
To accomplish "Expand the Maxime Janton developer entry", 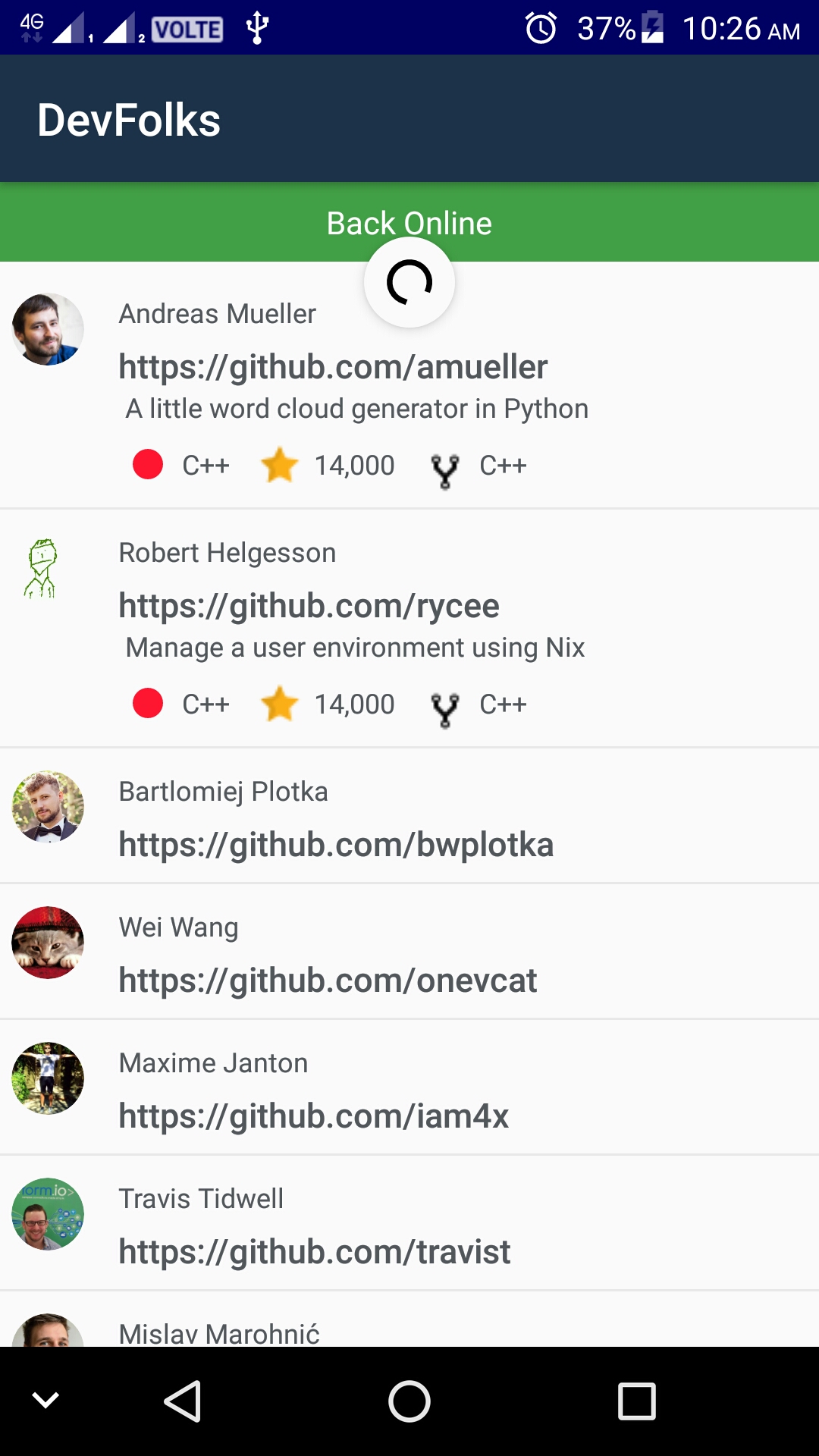I will point(409,1087).
